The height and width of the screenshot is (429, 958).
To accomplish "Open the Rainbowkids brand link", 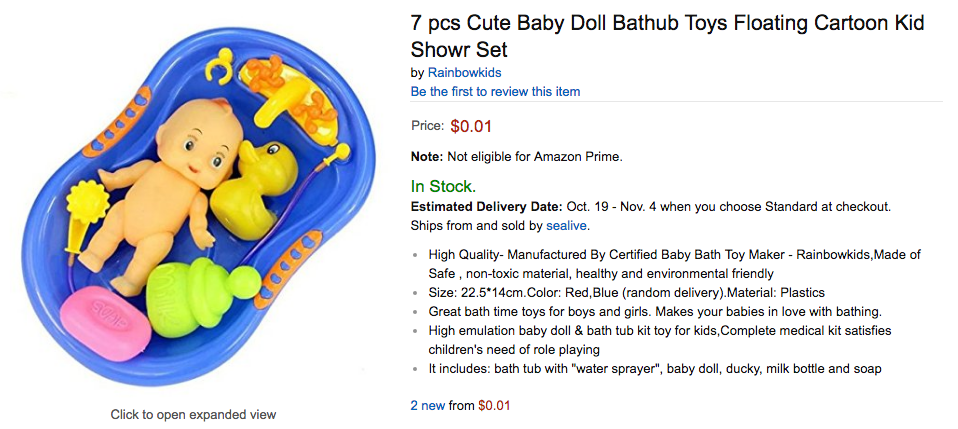I will [x=464, y=73].
